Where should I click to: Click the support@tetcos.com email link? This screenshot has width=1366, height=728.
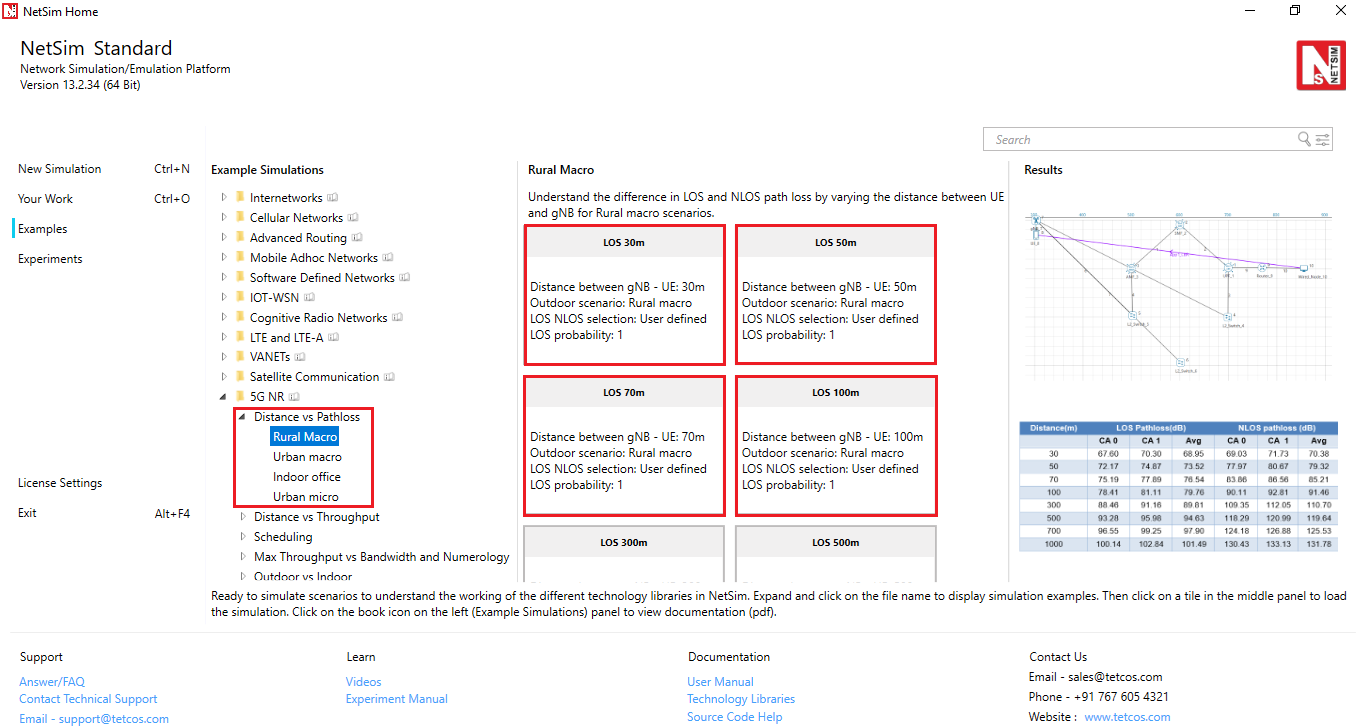click(113, 719)
